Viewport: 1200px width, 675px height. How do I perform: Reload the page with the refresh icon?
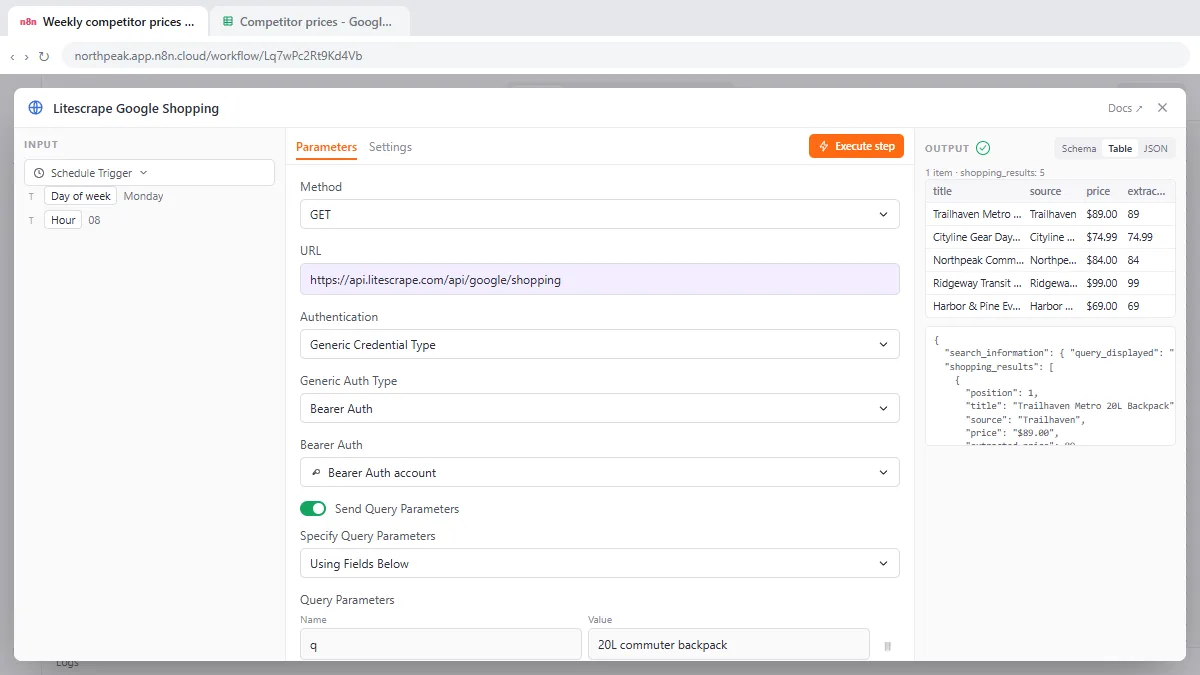click(x=44, y=56)
